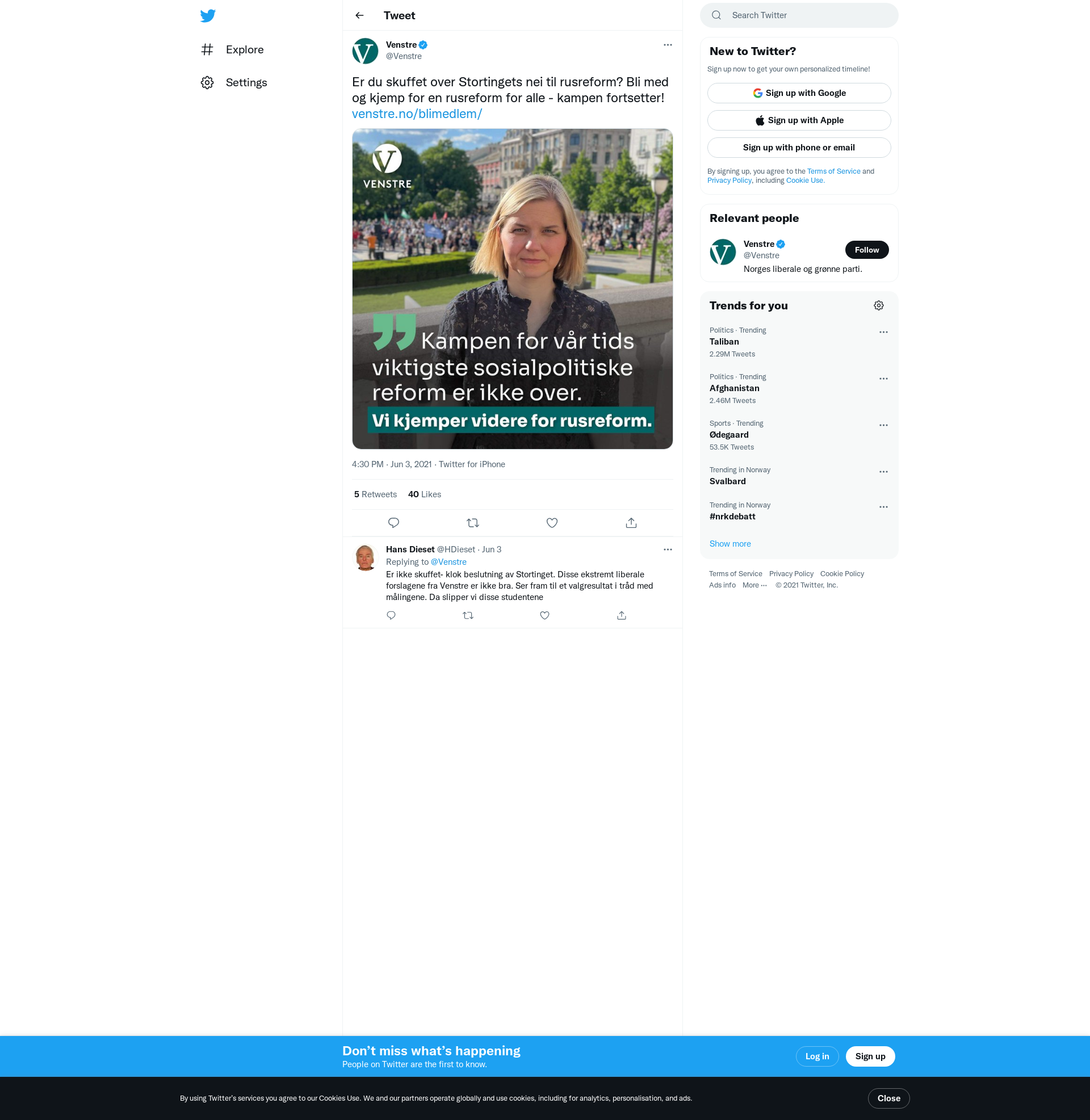Viewport: 1090px width, 1120px height.
Task: Go back using the arrow beside Tweet
Action: pos(359,15)
